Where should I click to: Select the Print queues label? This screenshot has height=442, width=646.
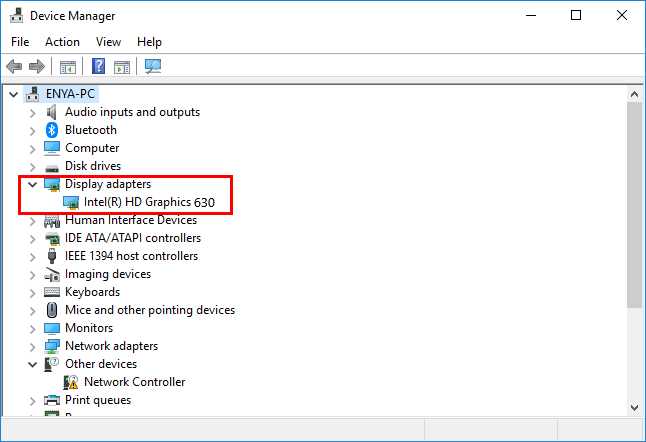click(x=98, y=400)
